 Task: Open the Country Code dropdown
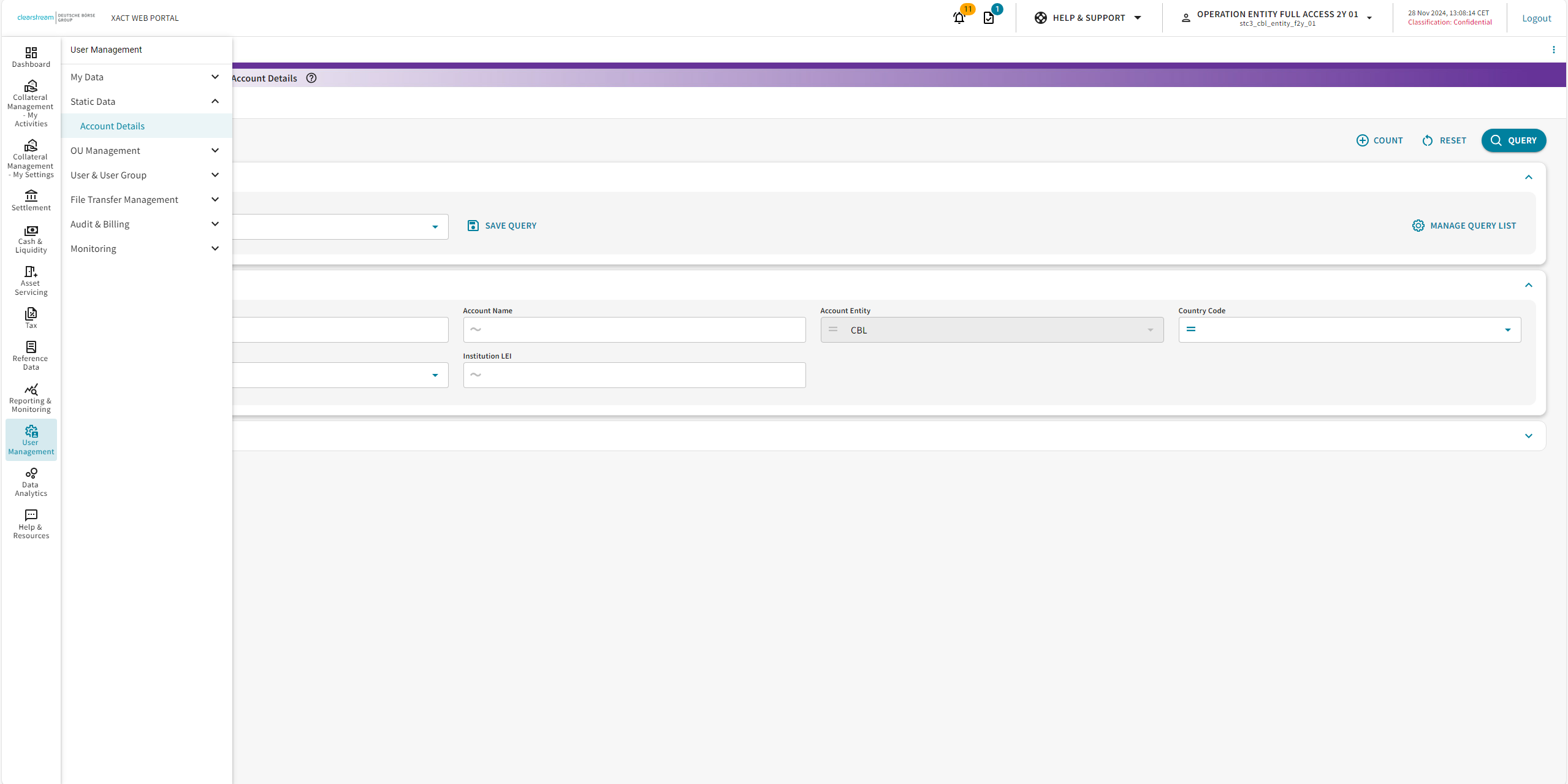point(1507,330)
